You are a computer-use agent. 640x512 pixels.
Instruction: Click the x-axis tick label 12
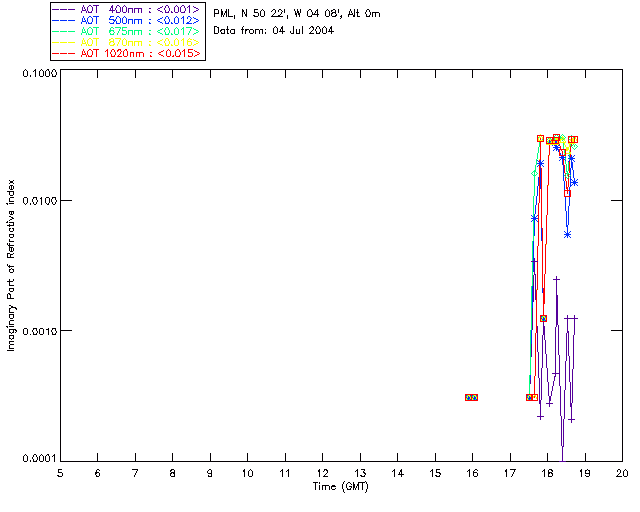click(x=322, y=472)
